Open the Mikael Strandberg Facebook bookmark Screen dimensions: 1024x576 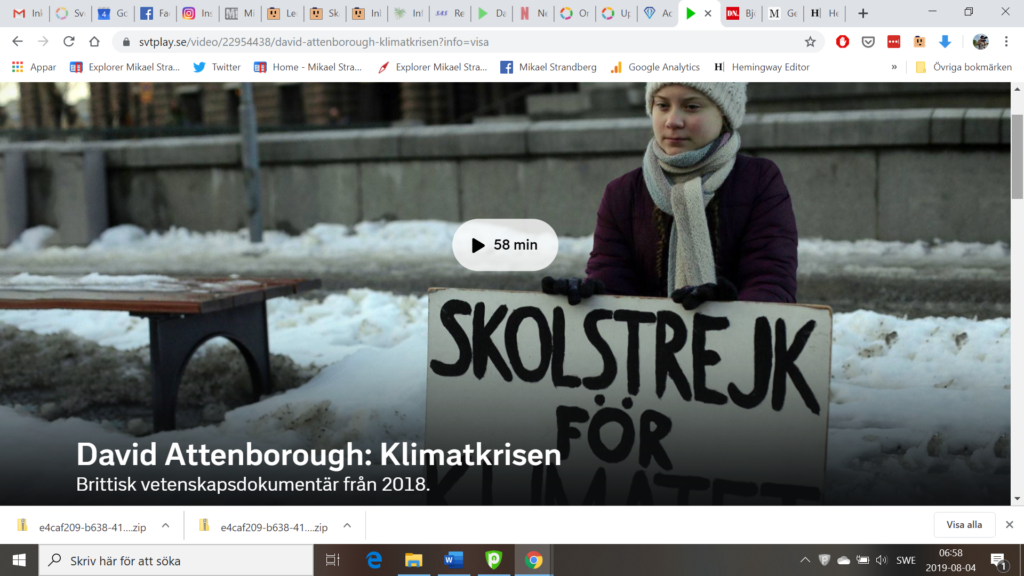click(549, 67)
